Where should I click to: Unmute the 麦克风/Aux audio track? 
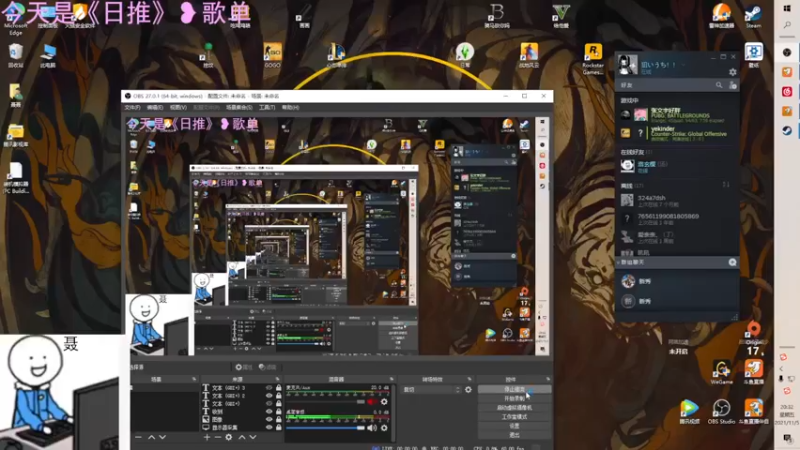372,402
